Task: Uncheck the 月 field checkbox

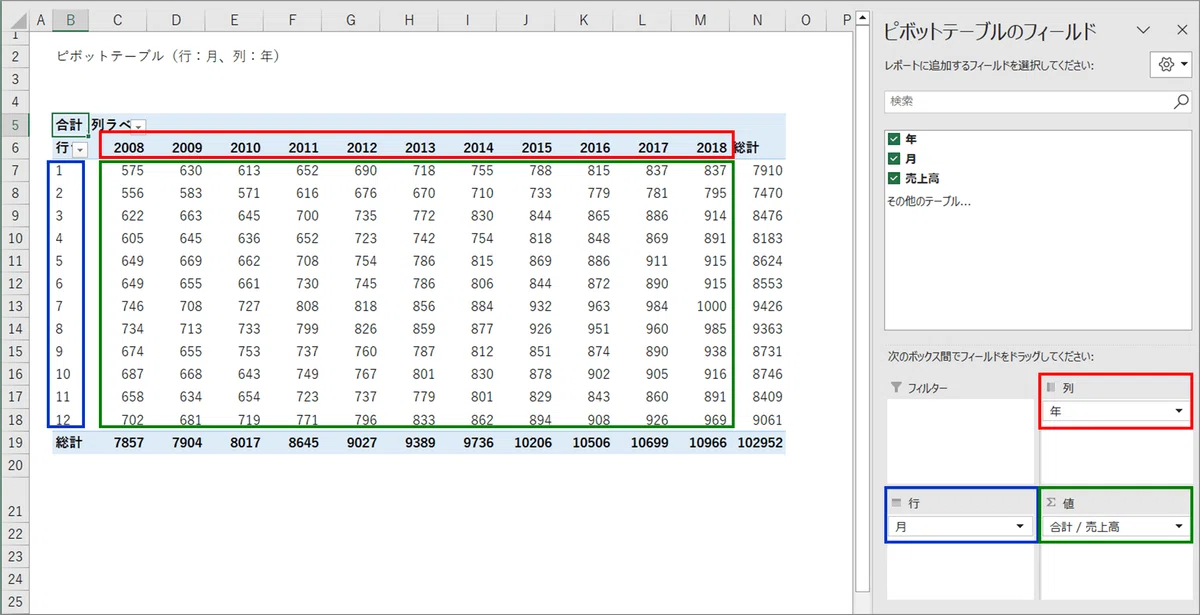Action: pos(894,158)
